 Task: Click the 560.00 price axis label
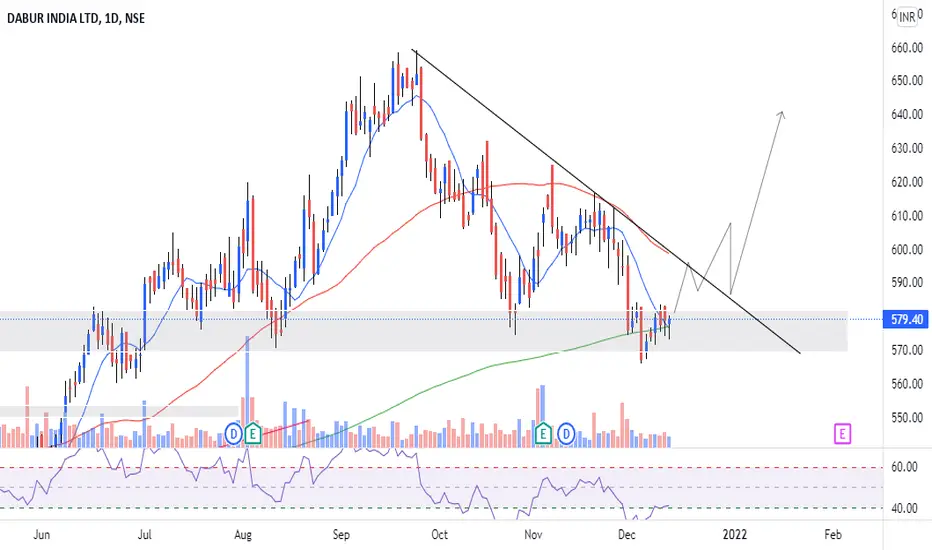[x=907, y=384]
